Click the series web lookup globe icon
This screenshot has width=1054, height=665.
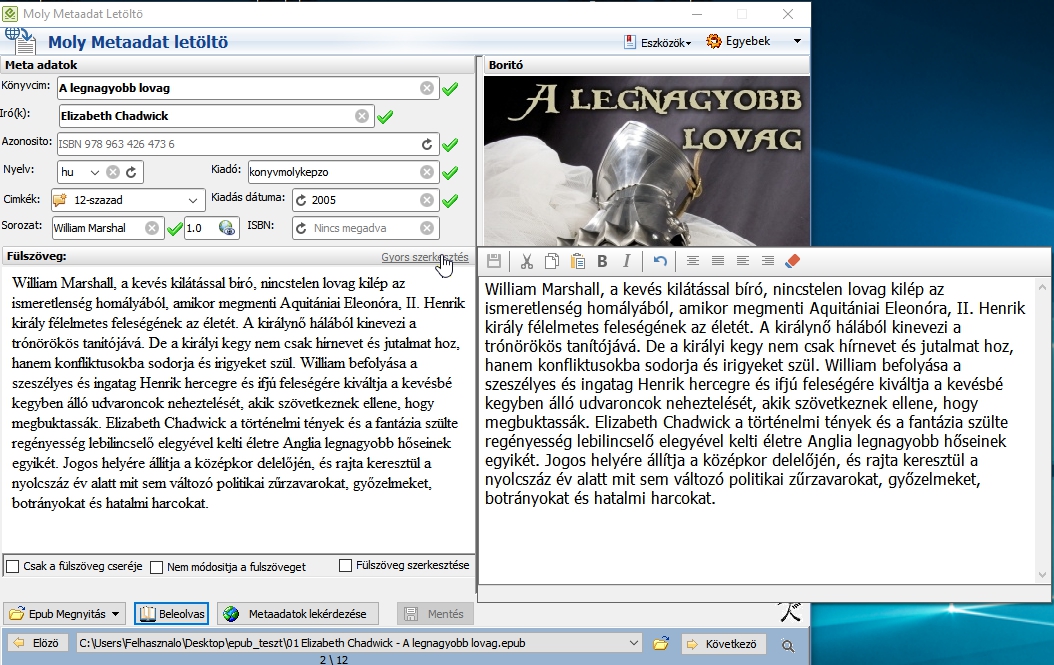pos(227,228)
